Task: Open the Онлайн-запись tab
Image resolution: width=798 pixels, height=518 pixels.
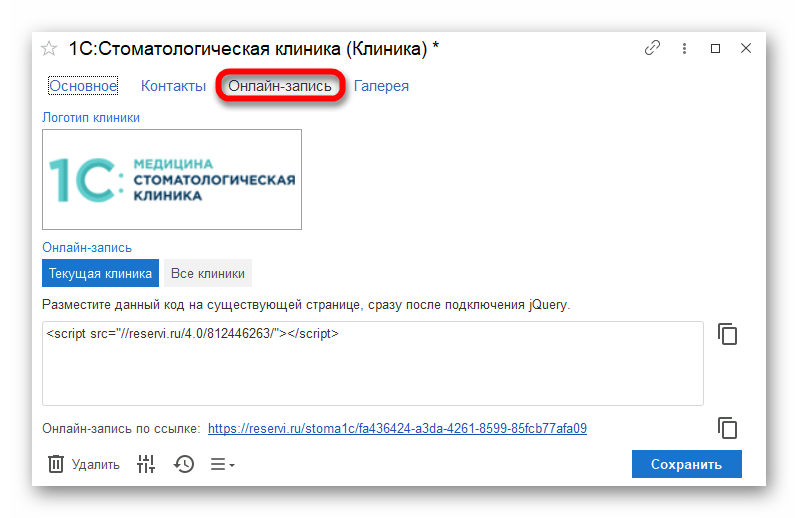Action: pyautogui.click(x=279, y=85)
